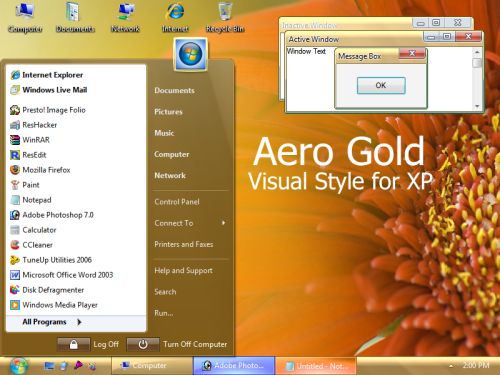500x375 pixels.
Task: Open Help and Support
Action: click(183, 270)
